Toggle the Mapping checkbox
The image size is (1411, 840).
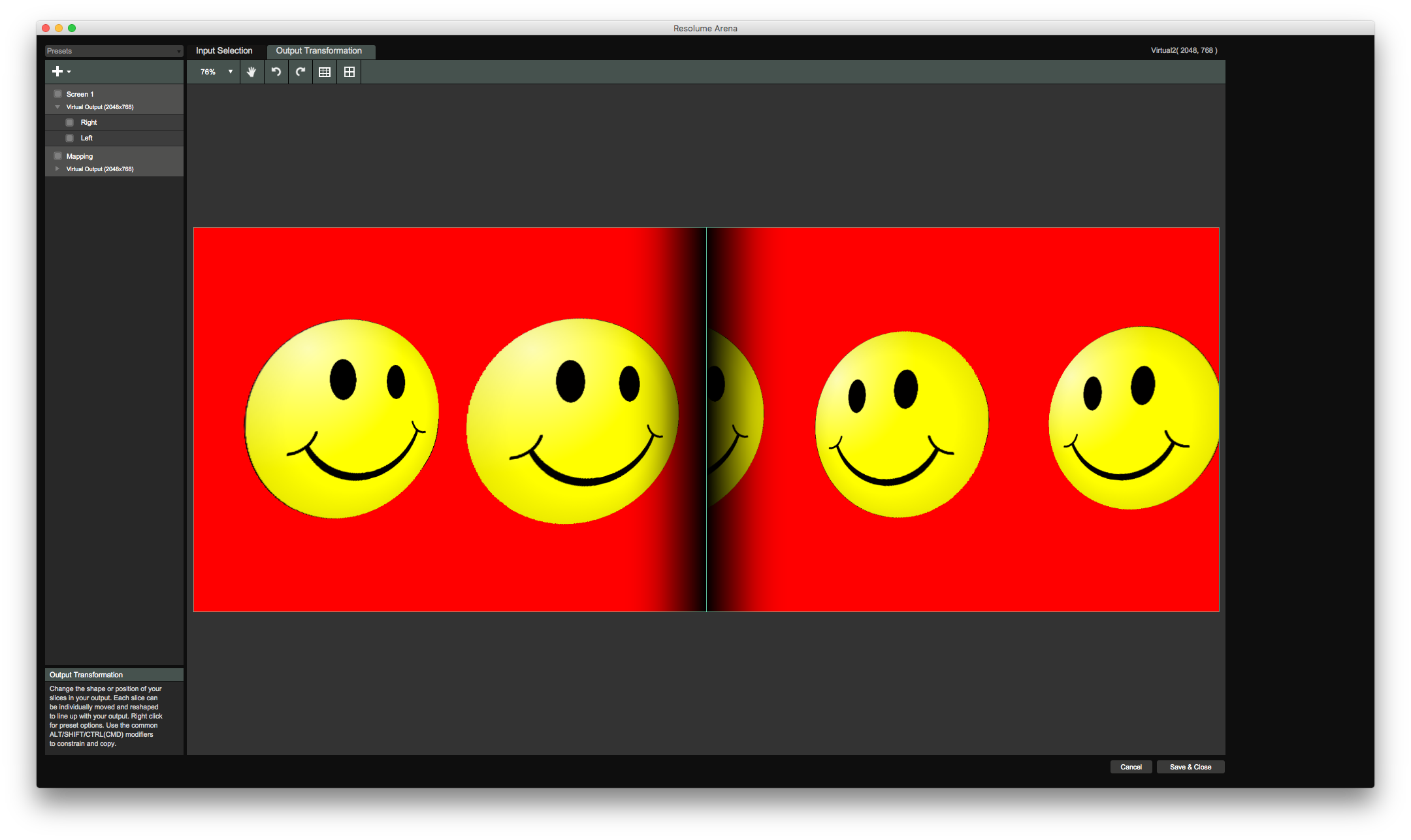pos(57,156)
